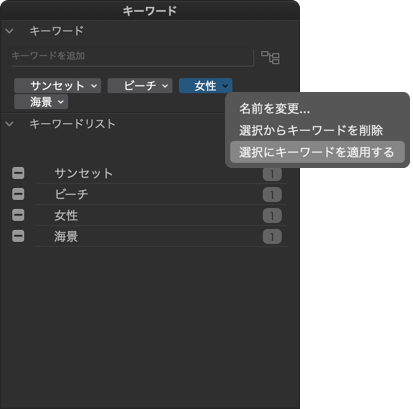Toggle the 海景 minus checkbox in list
The image size is (413, 409).
pos(18,236)
